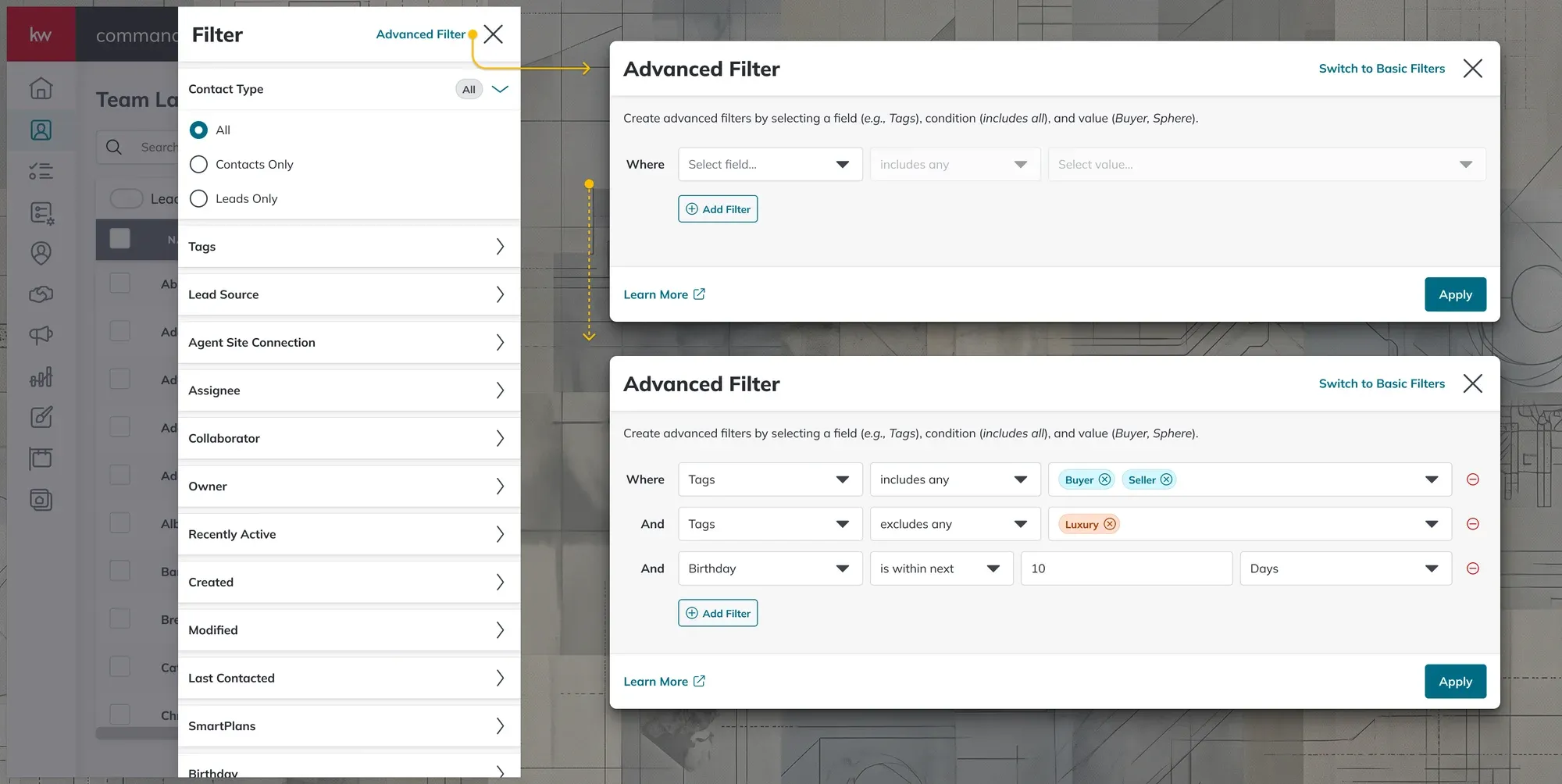1562x784 pixels.
Task: Close the empty Advanced Filter dialog
Action: coord(1472,69)
